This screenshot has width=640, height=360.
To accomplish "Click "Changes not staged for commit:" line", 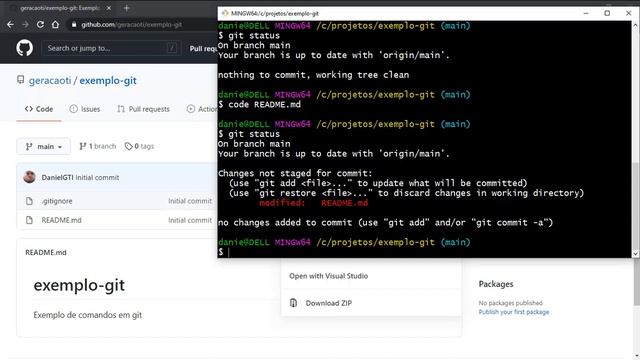I will [x=295, y=173].
